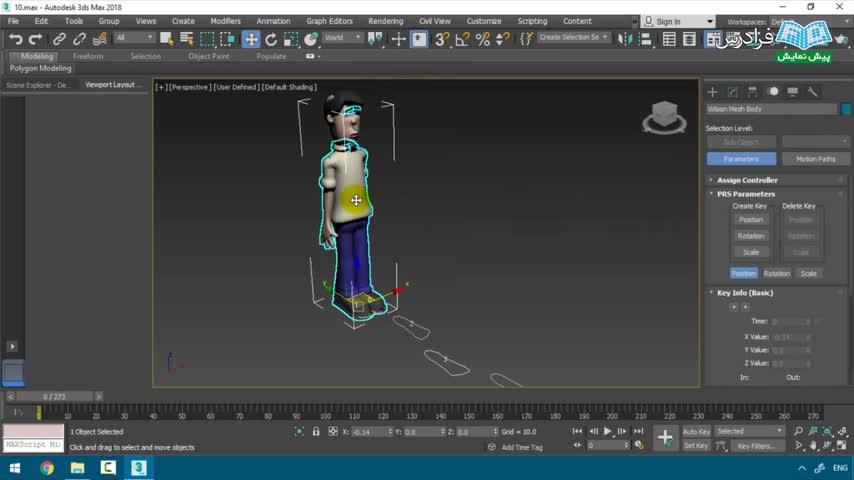
Task: Click the Play Animation button
Action: [x=607, y=431]
